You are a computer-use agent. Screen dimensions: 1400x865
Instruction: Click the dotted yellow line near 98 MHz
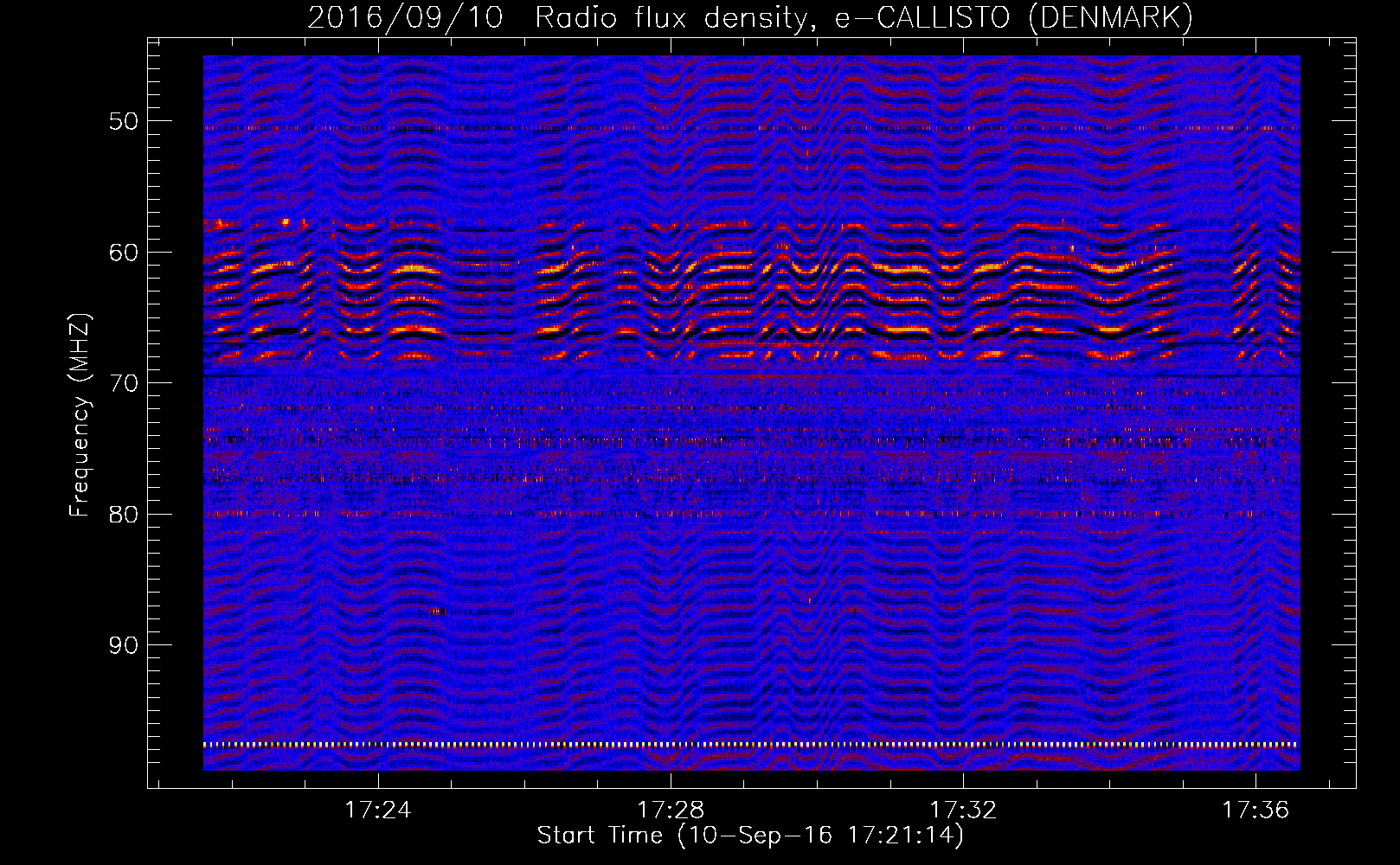coord(751,744)
